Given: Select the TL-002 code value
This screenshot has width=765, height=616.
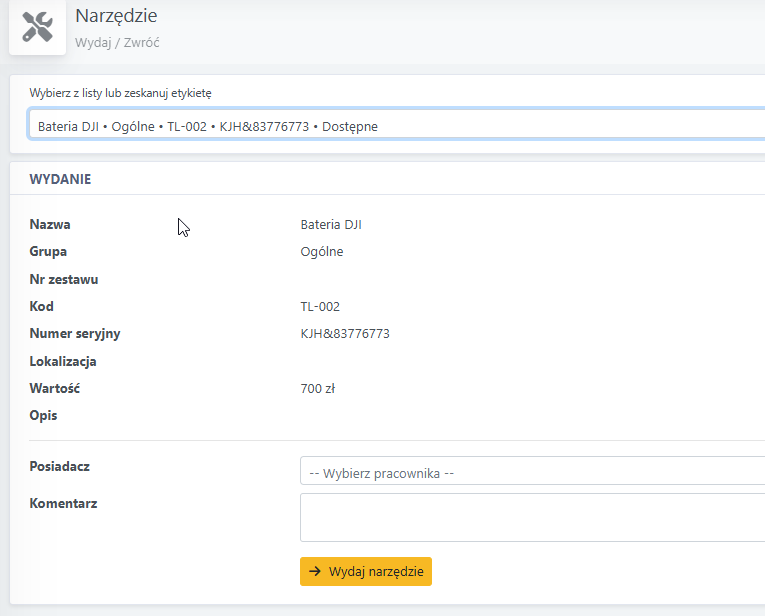Looking at the screenshot, I should [320, 306].
